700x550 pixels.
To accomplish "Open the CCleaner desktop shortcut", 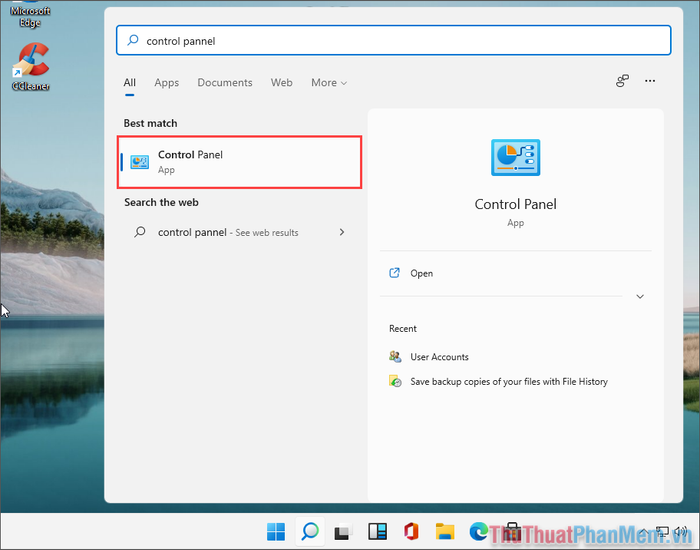I will (x=31, y=67).
